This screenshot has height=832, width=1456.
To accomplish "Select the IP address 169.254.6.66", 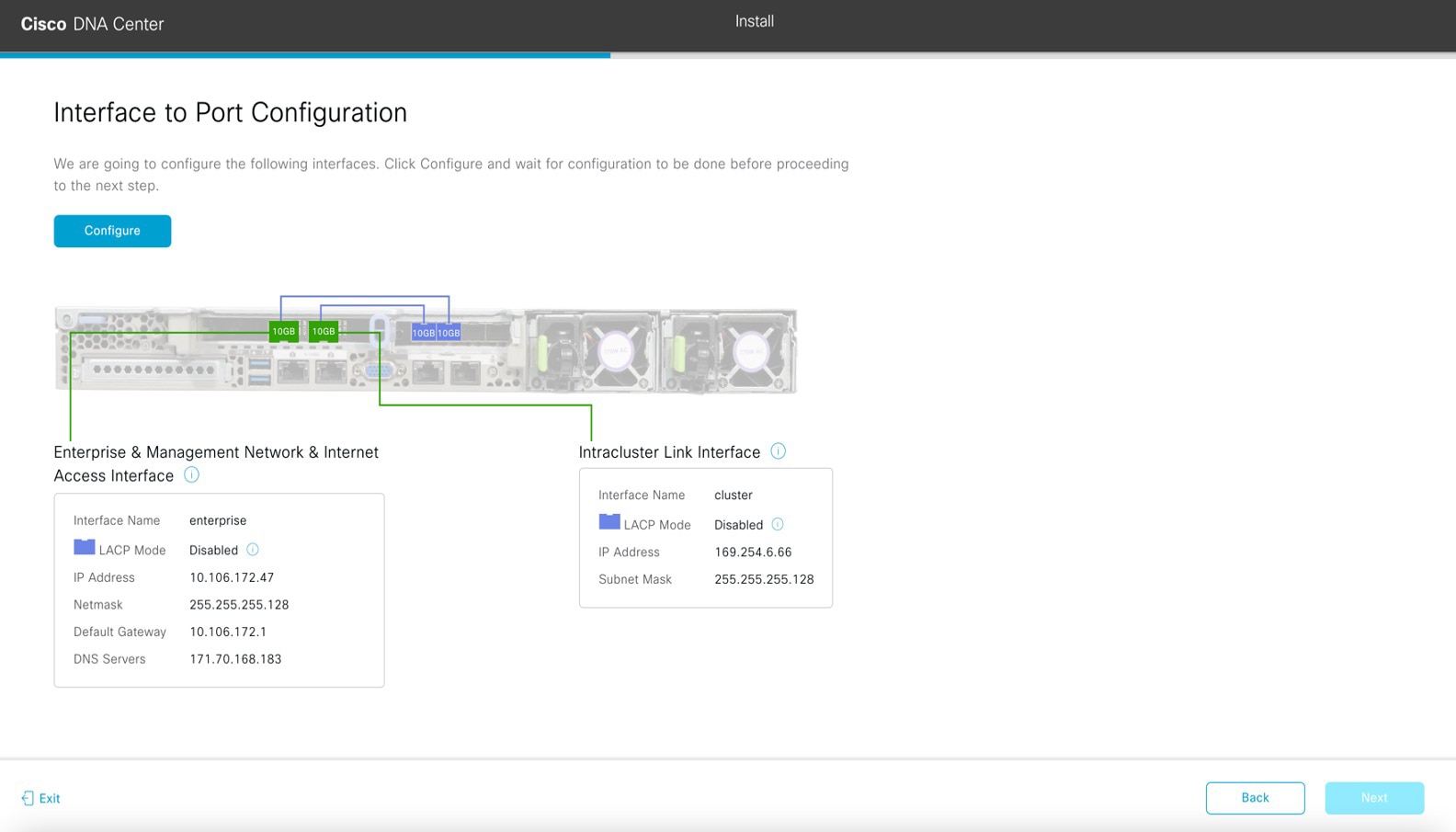I will click(753, 552).
